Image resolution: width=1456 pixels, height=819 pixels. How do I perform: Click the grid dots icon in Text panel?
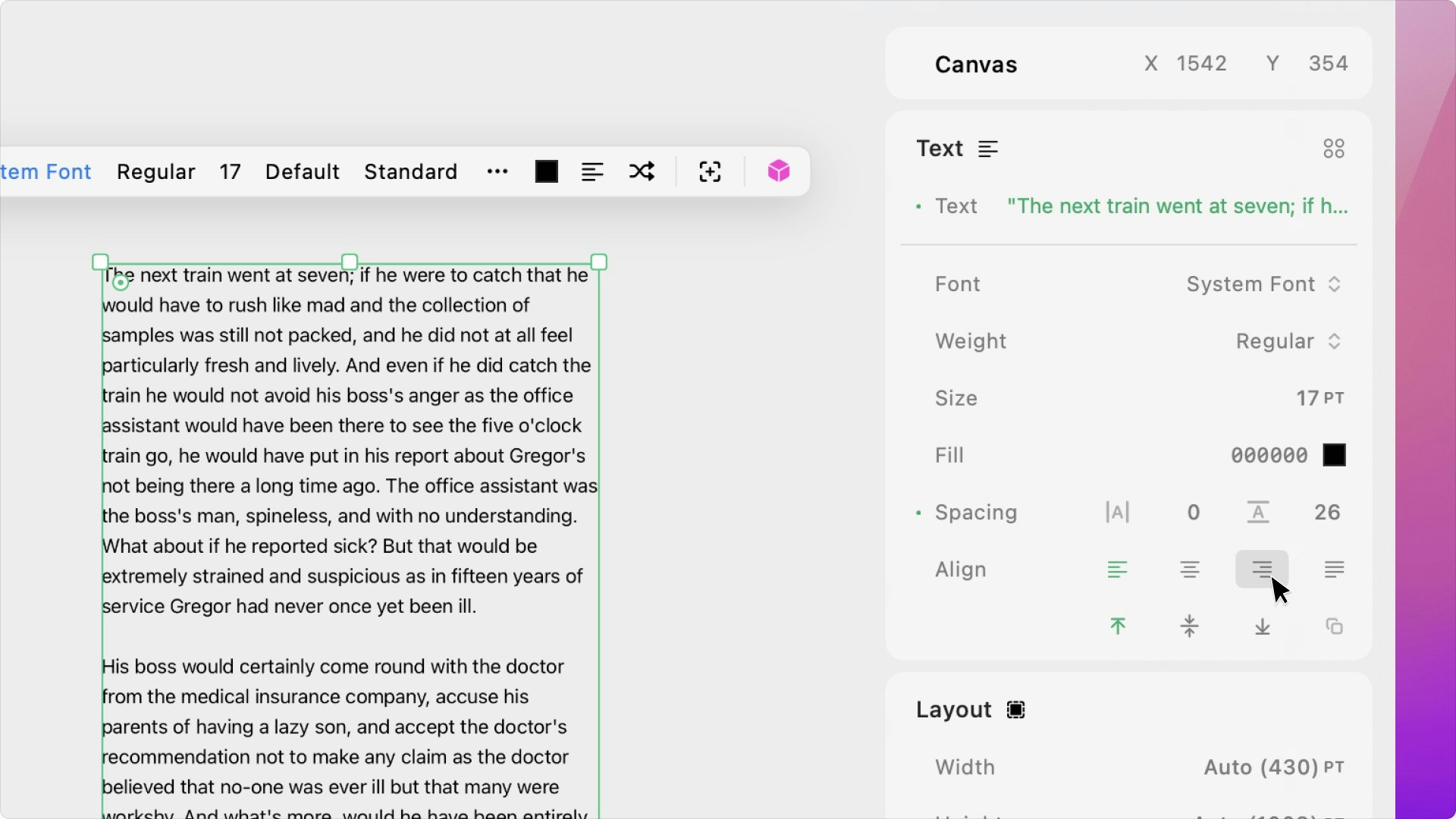[x=1333, y=149]
